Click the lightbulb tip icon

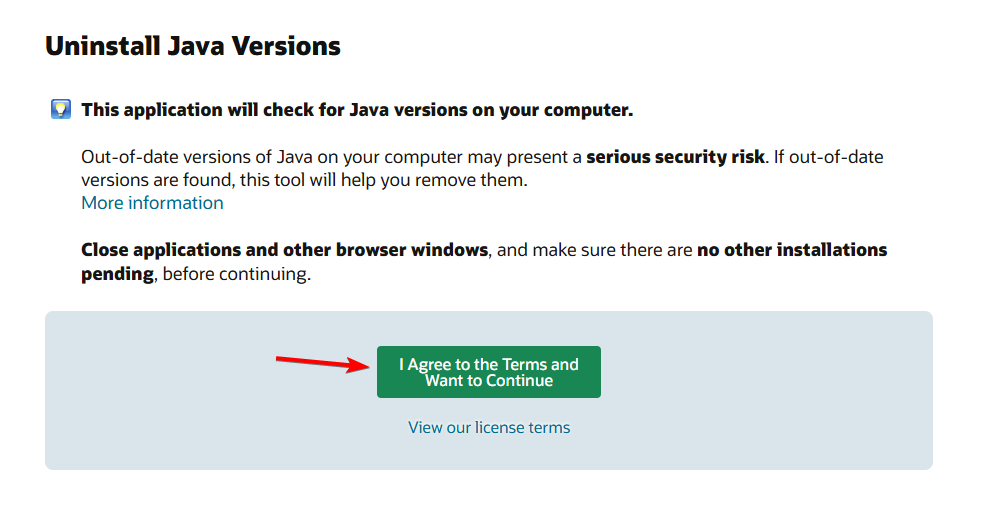61,109
